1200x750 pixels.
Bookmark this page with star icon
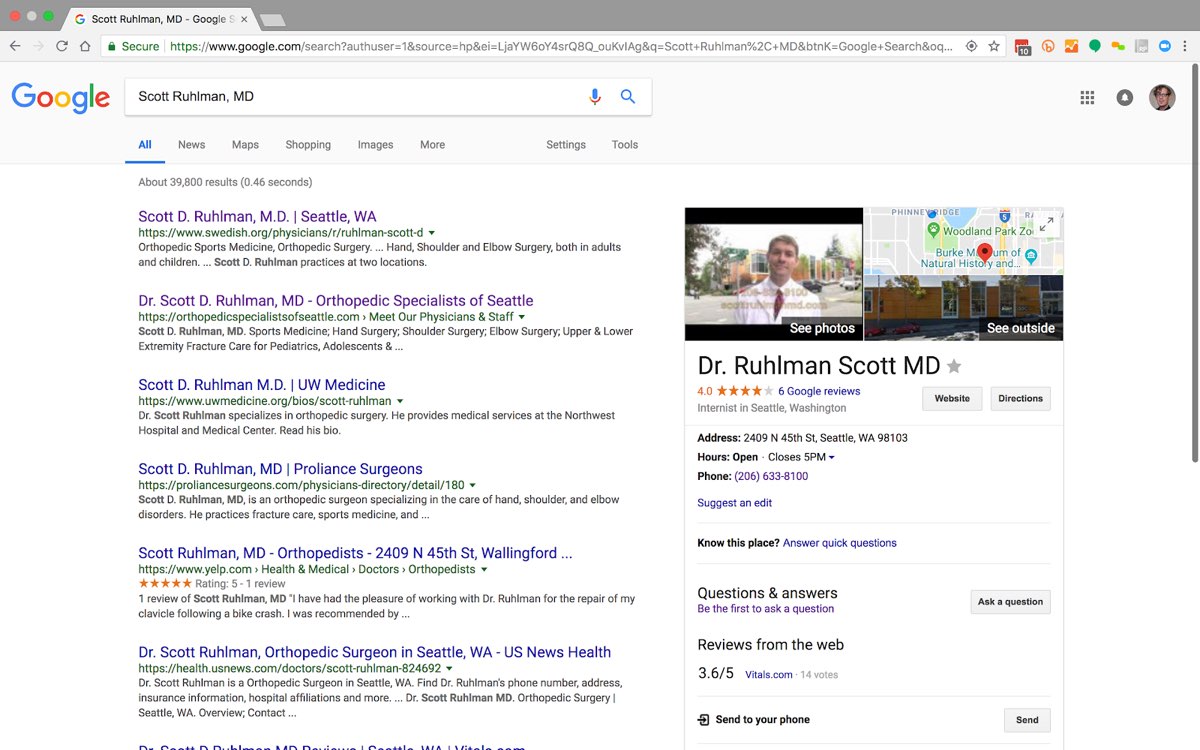coord(994,46)
